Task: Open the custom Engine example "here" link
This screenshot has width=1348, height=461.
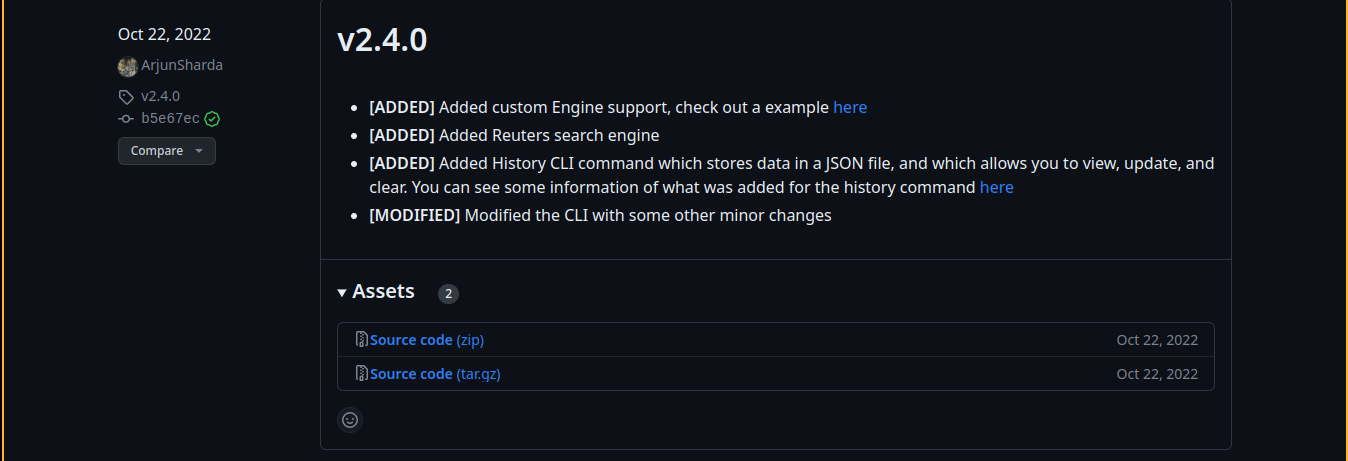Action: click(850, 107)
